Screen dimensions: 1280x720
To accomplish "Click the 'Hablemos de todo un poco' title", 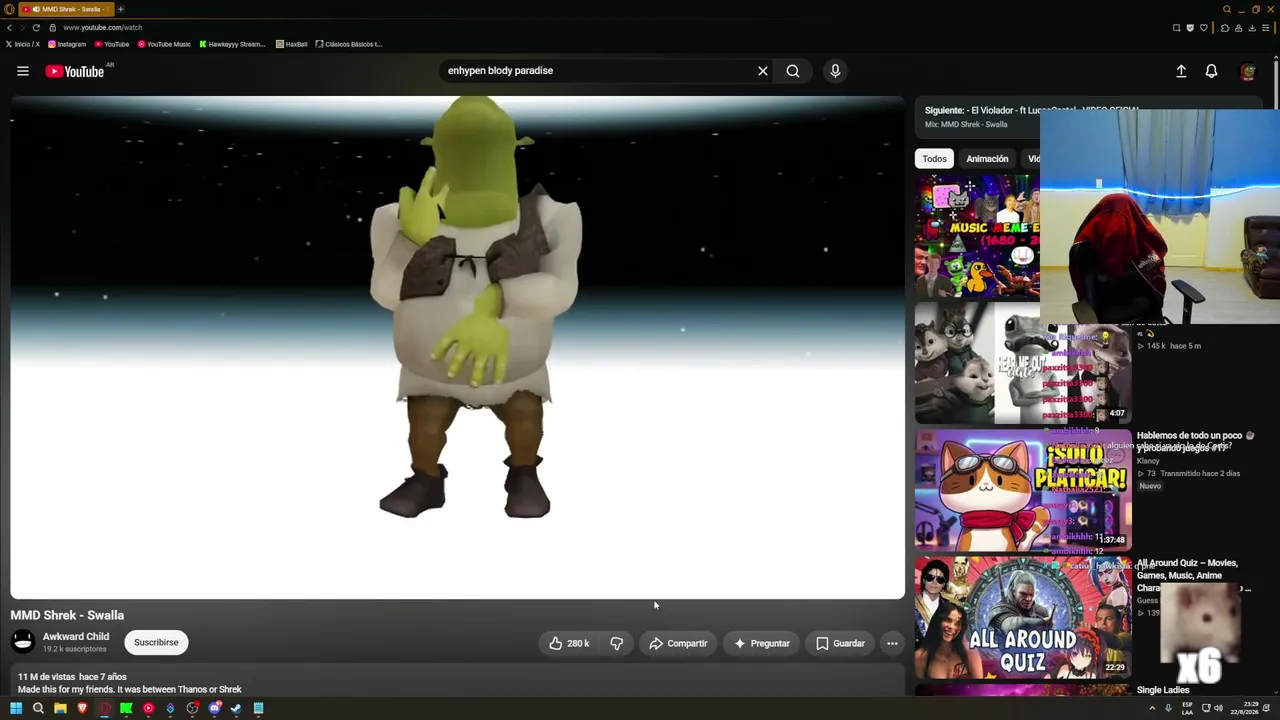I will click(x=1195, y=442).
